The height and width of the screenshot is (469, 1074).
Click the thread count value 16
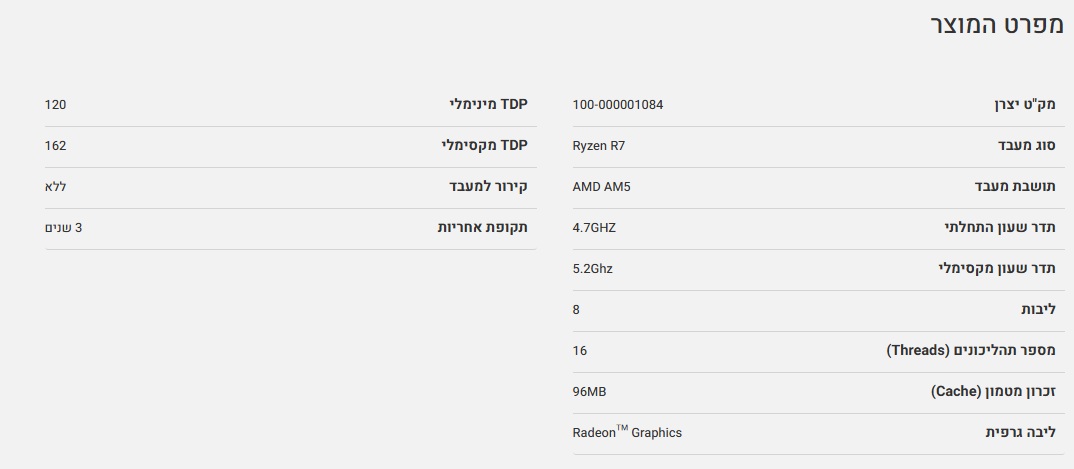tap(580, 351)
